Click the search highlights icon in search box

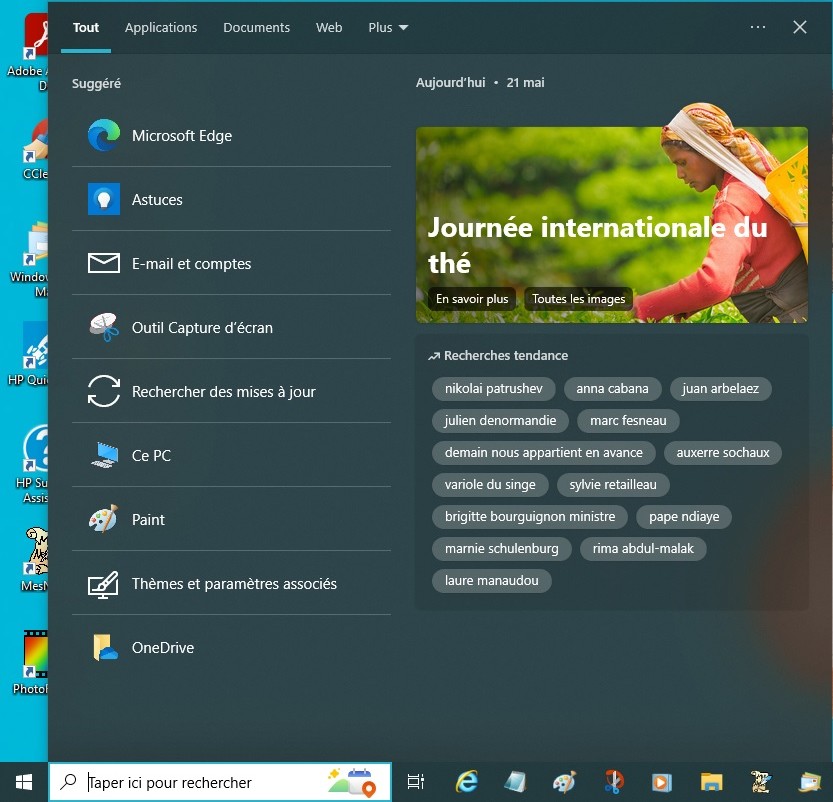[x=352, y=782]
